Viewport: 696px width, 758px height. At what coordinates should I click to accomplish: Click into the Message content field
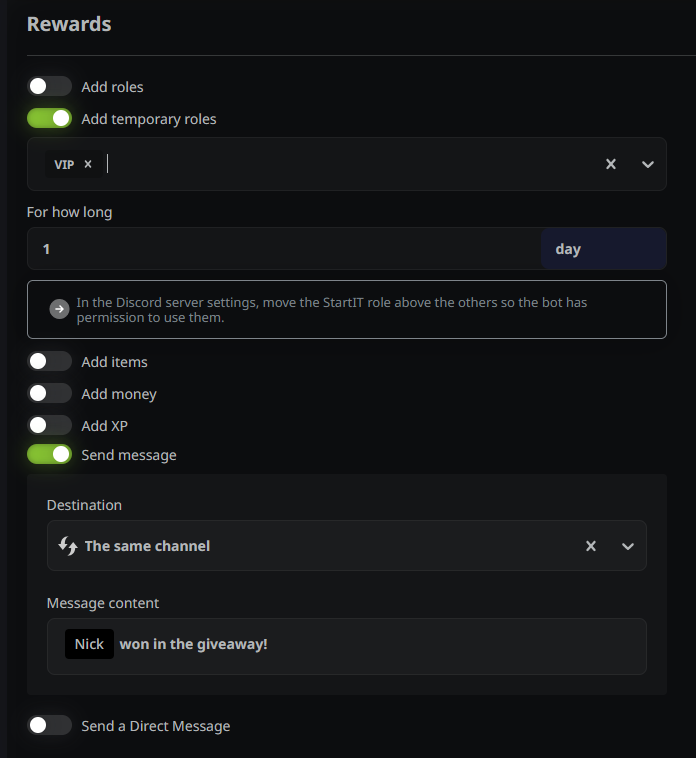click(x=450, y=646)
